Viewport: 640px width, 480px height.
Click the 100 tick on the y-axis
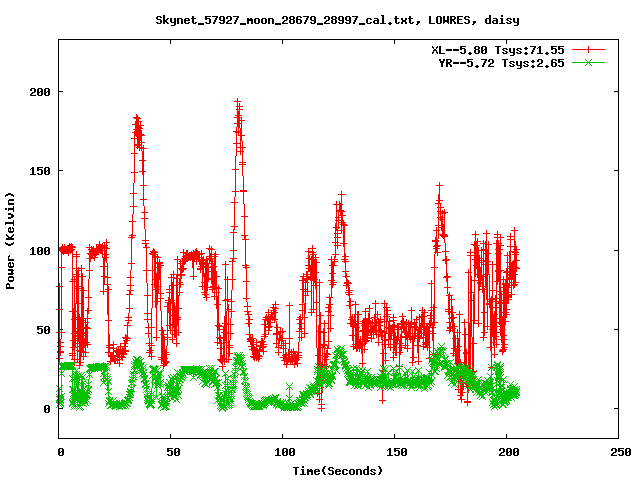pyautogui.click(x=38, y=250)
